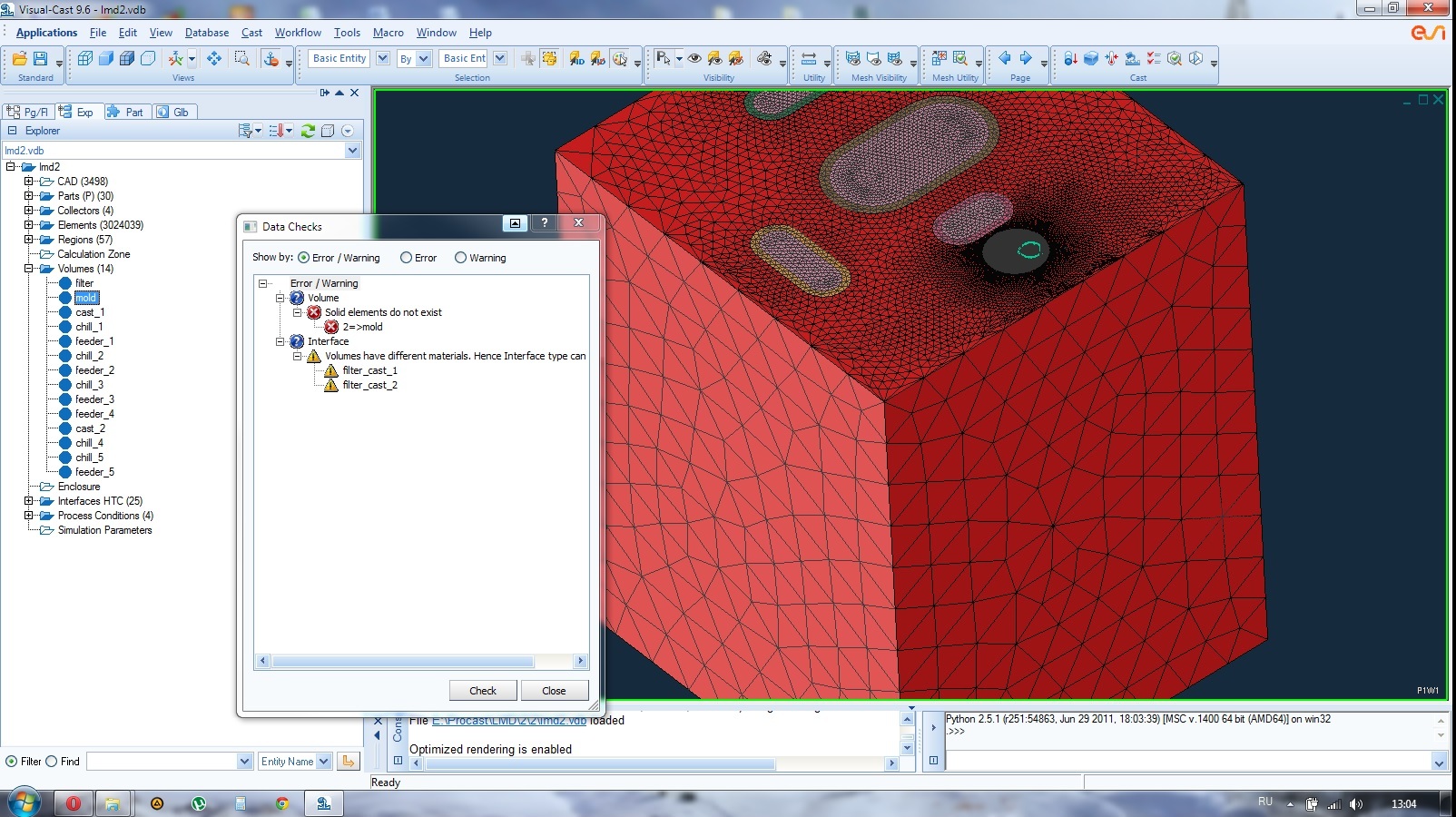Click the explorer sort red arrow icon
1456x817 pixels.
276,131
